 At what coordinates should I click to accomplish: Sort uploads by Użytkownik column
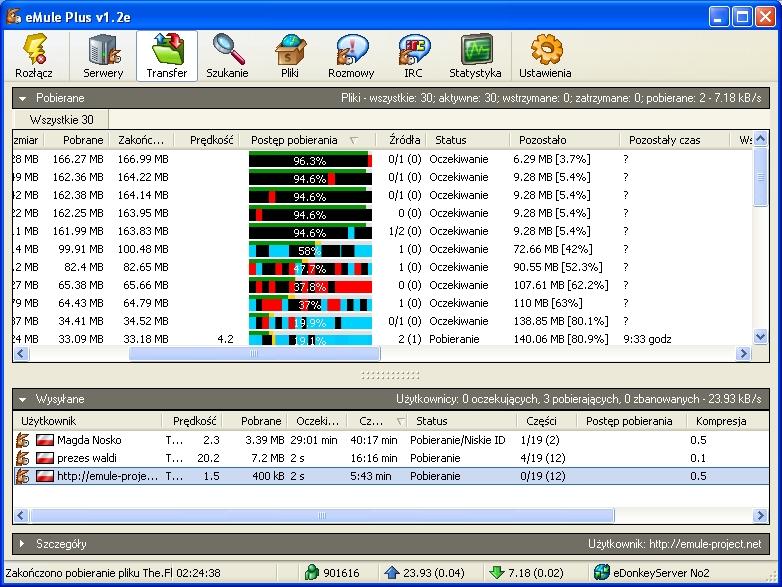[x=88, y=421]
